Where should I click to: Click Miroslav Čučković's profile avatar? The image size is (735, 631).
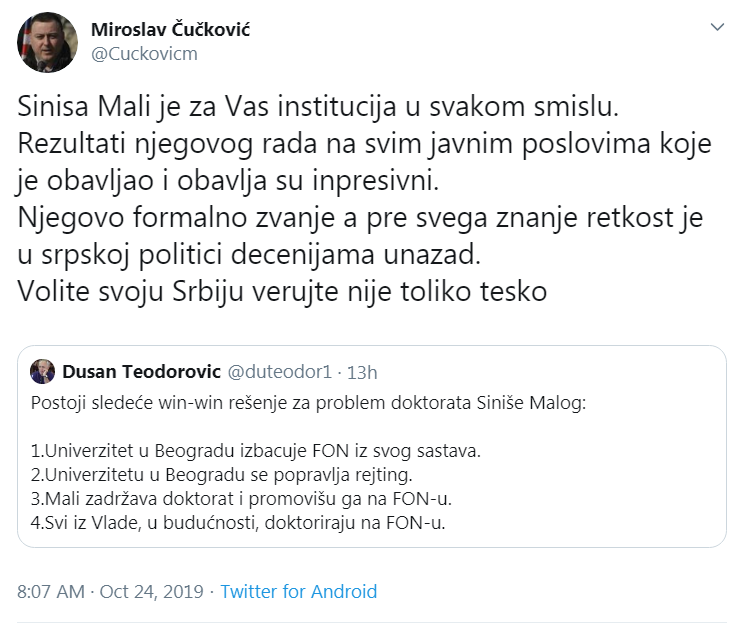tap(47, 42)
